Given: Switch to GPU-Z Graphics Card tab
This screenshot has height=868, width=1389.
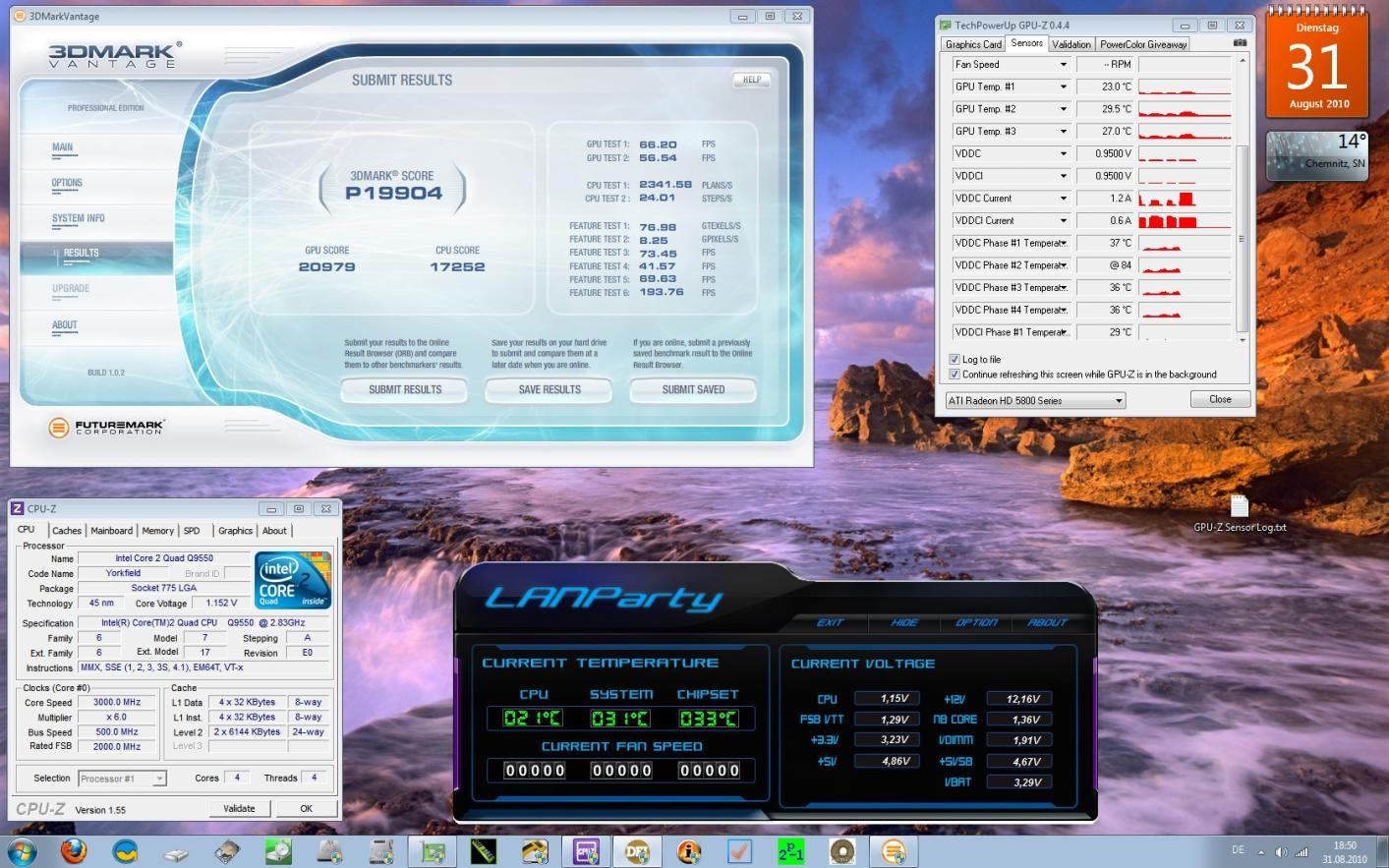Looking at the screenshot, I should pyautogui.click(x=973, y=44).
